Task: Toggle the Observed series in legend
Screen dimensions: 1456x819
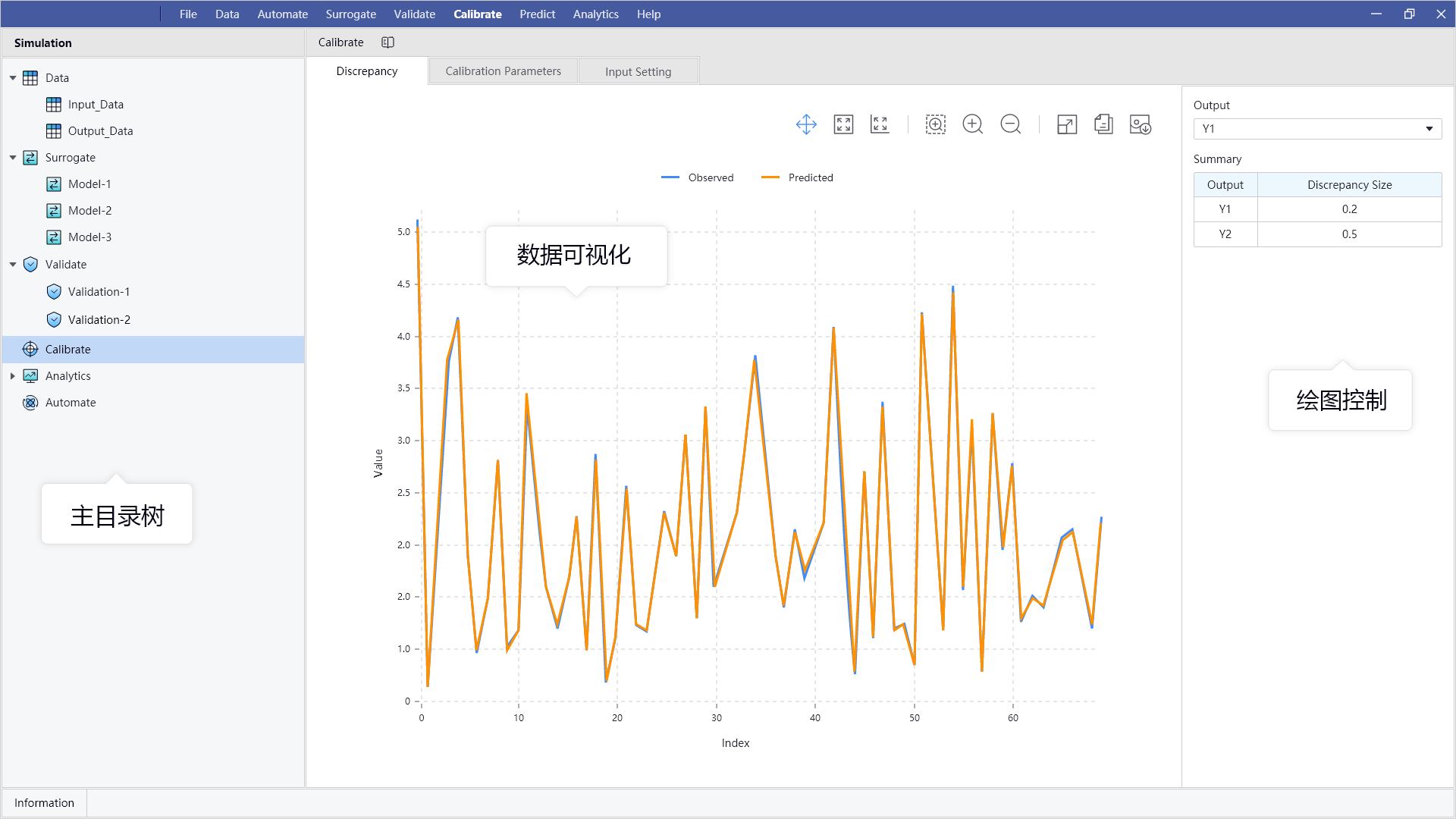Action: click(697, 177)
